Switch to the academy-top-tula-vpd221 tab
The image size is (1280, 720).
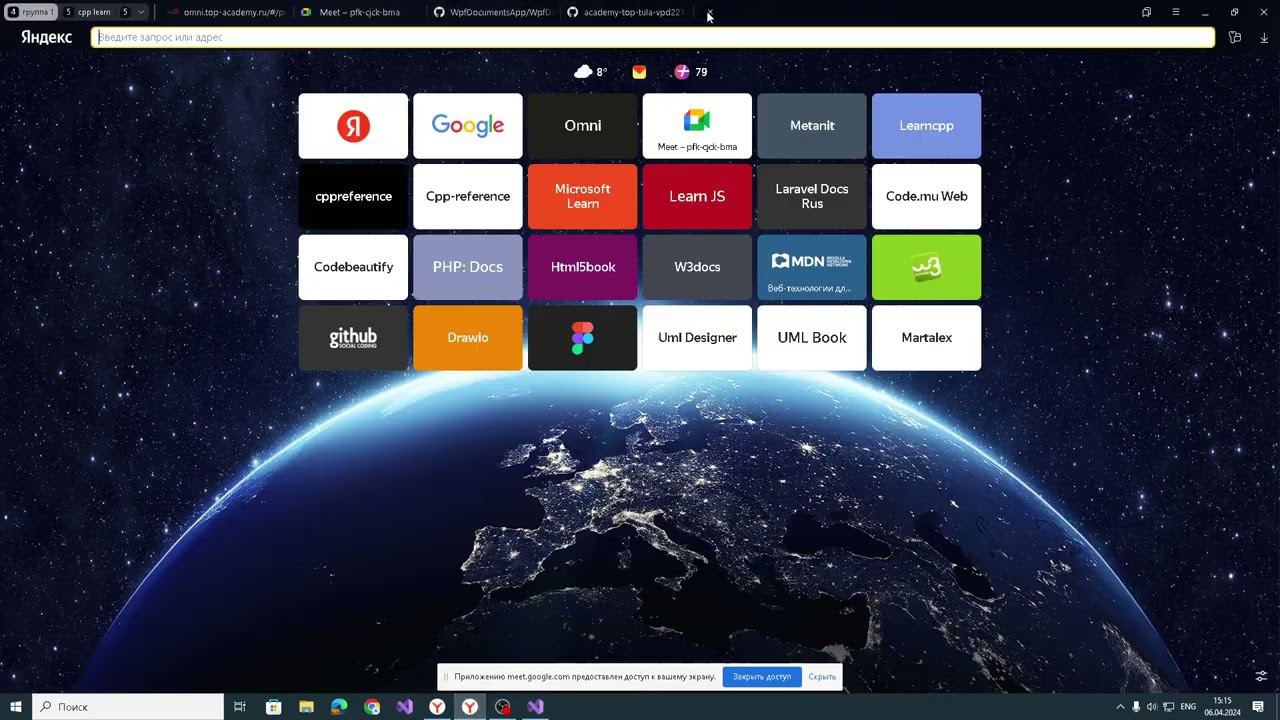coord(625,12)
